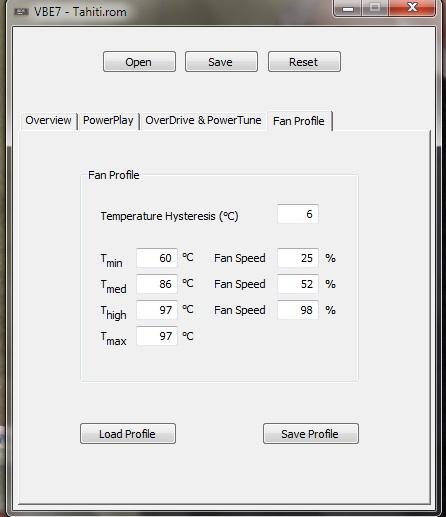Image resolution: width=446 pixels, height=517 pixels.
Task: Select the Thigh temperature field
Action: pos(157,310)
